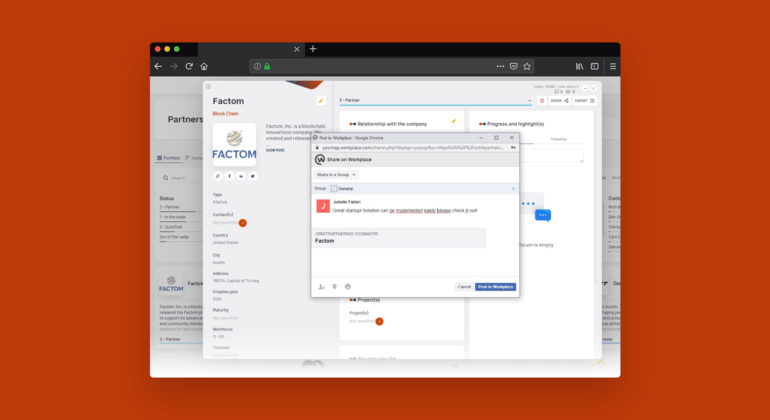770x420 pixels.
Task: Open the 3 - Partner status dropdown
Action: coord(436,101)
